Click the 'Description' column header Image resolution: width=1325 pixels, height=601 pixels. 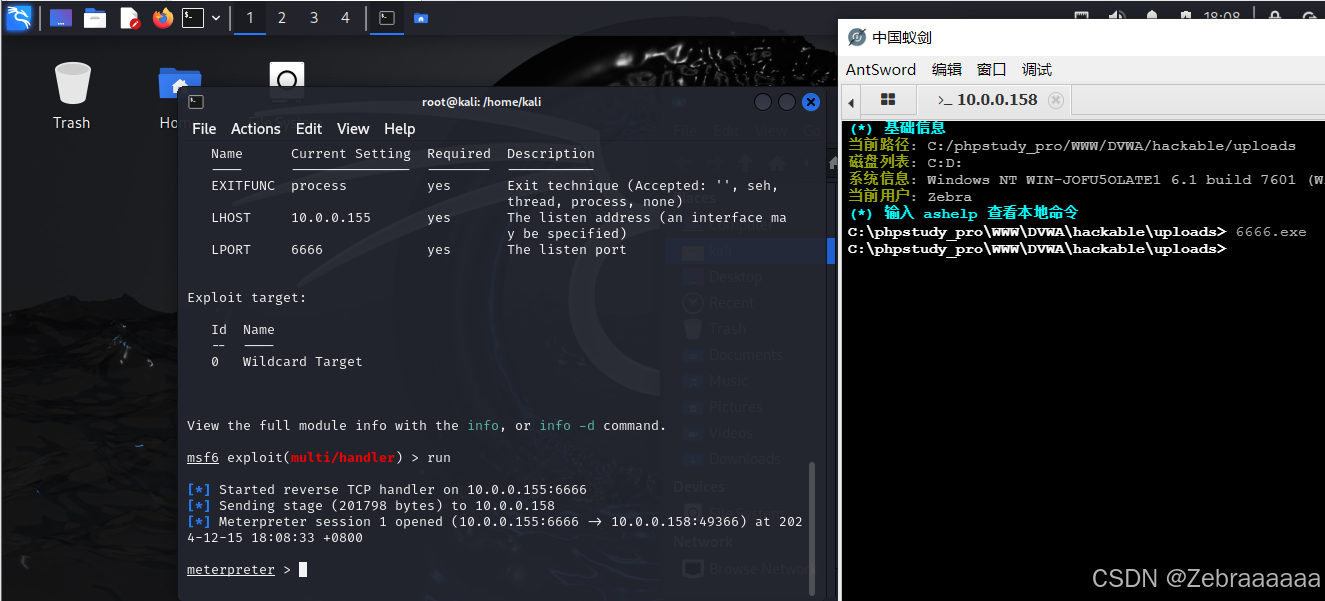coord(551,154)
